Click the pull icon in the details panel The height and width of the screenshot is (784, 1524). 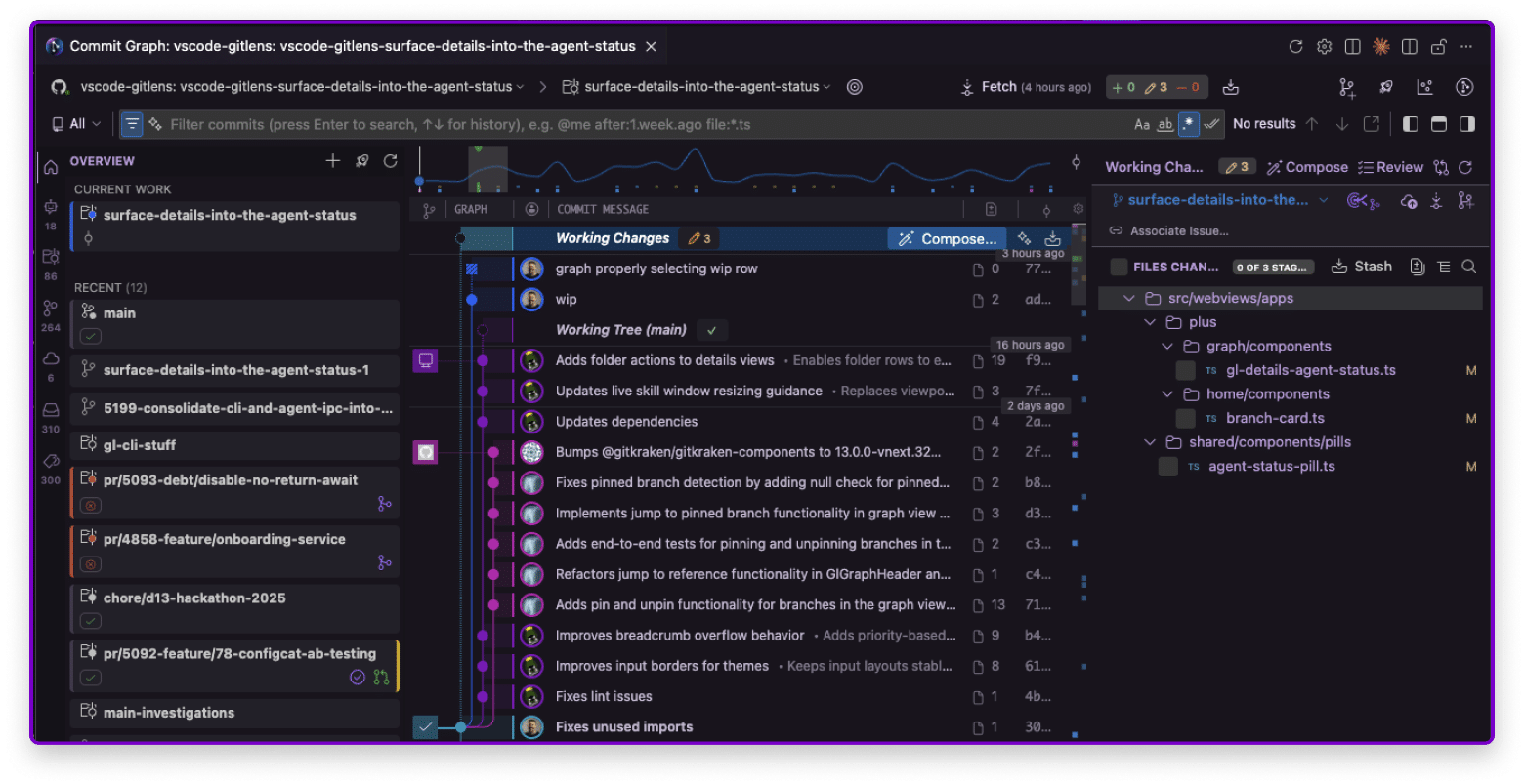pos(1436,201)
